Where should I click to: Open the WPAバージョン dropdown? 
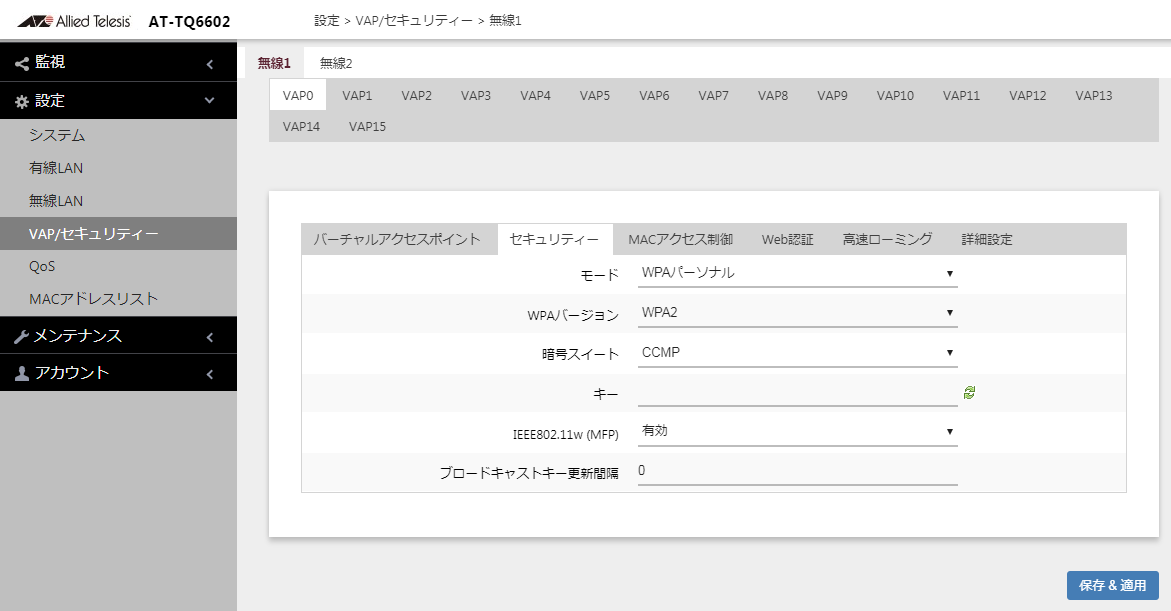[798, 313]
